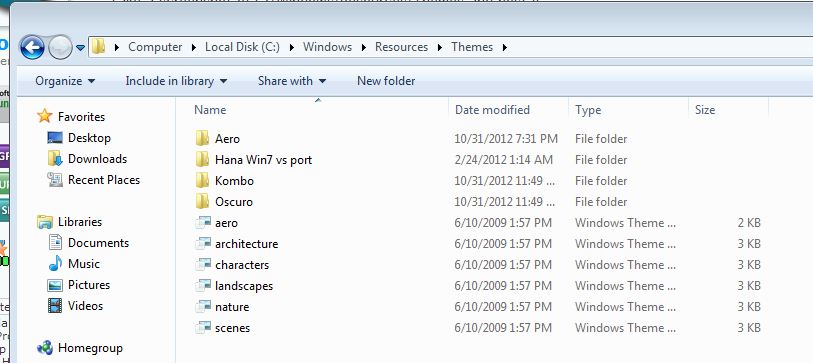Click the Videos filmstrip icon
The height and width of the screenshot is (363, 813).
pyautogui.click(x=55, y=306)
